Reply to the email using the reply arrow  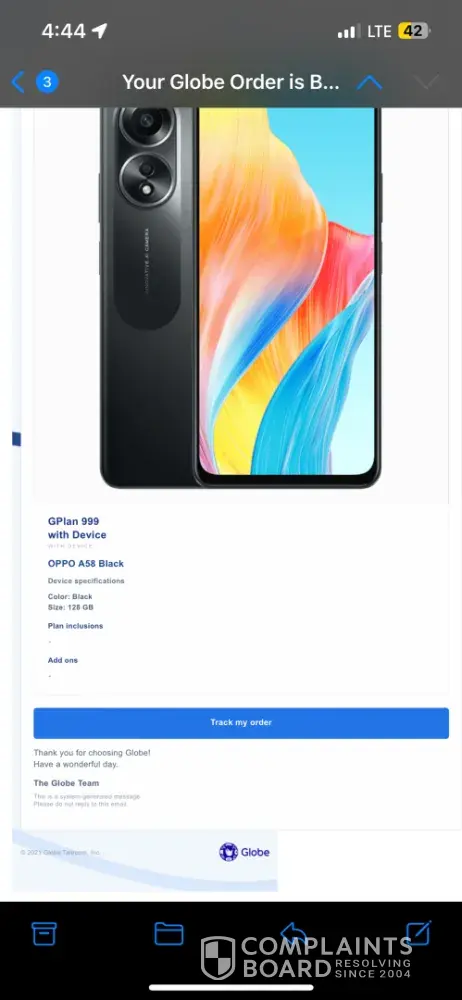pyautogui.click(x=294, y=933)
